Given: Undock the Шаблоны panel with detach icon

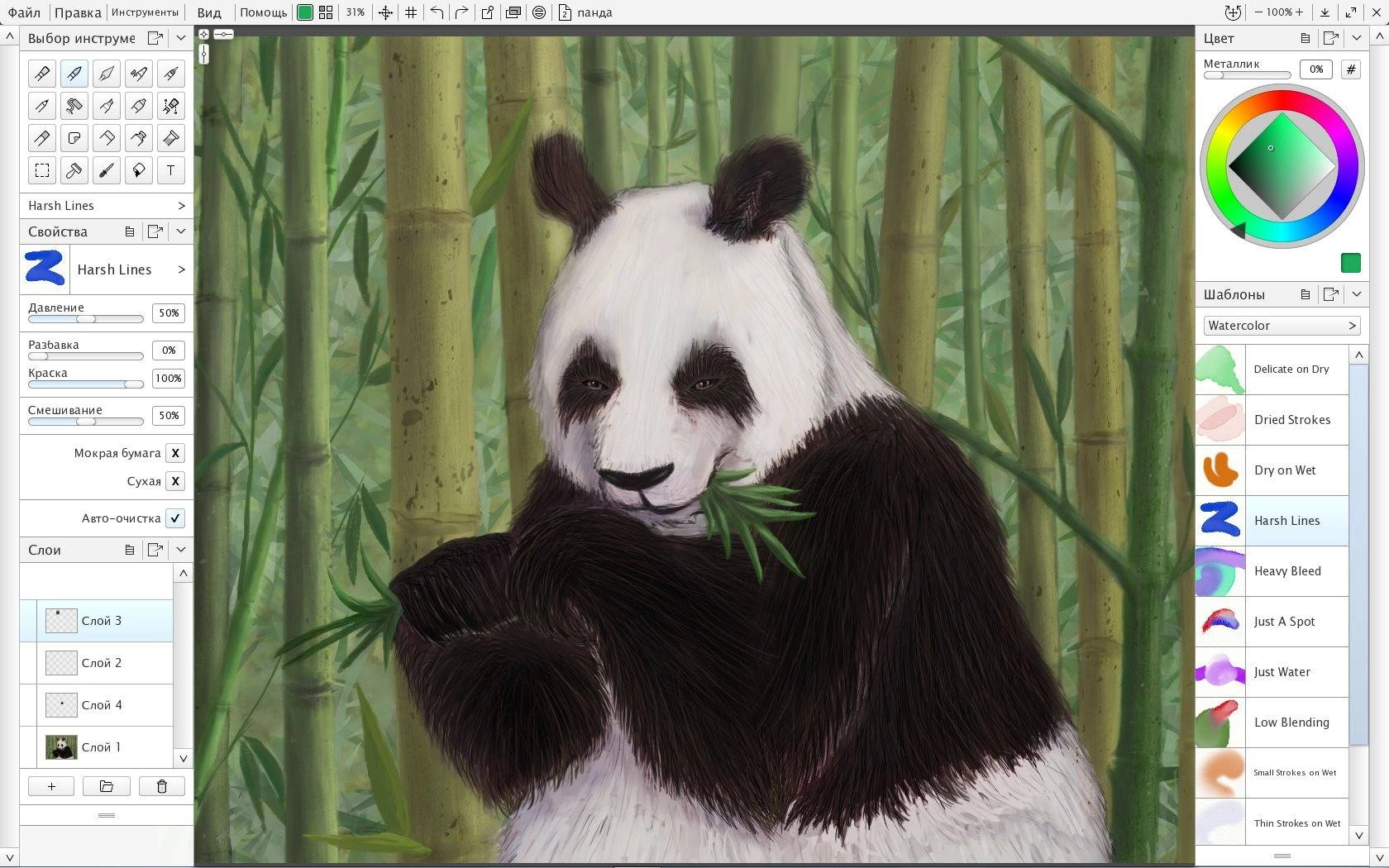Looking at the screenshot, I should [1331, 294].
